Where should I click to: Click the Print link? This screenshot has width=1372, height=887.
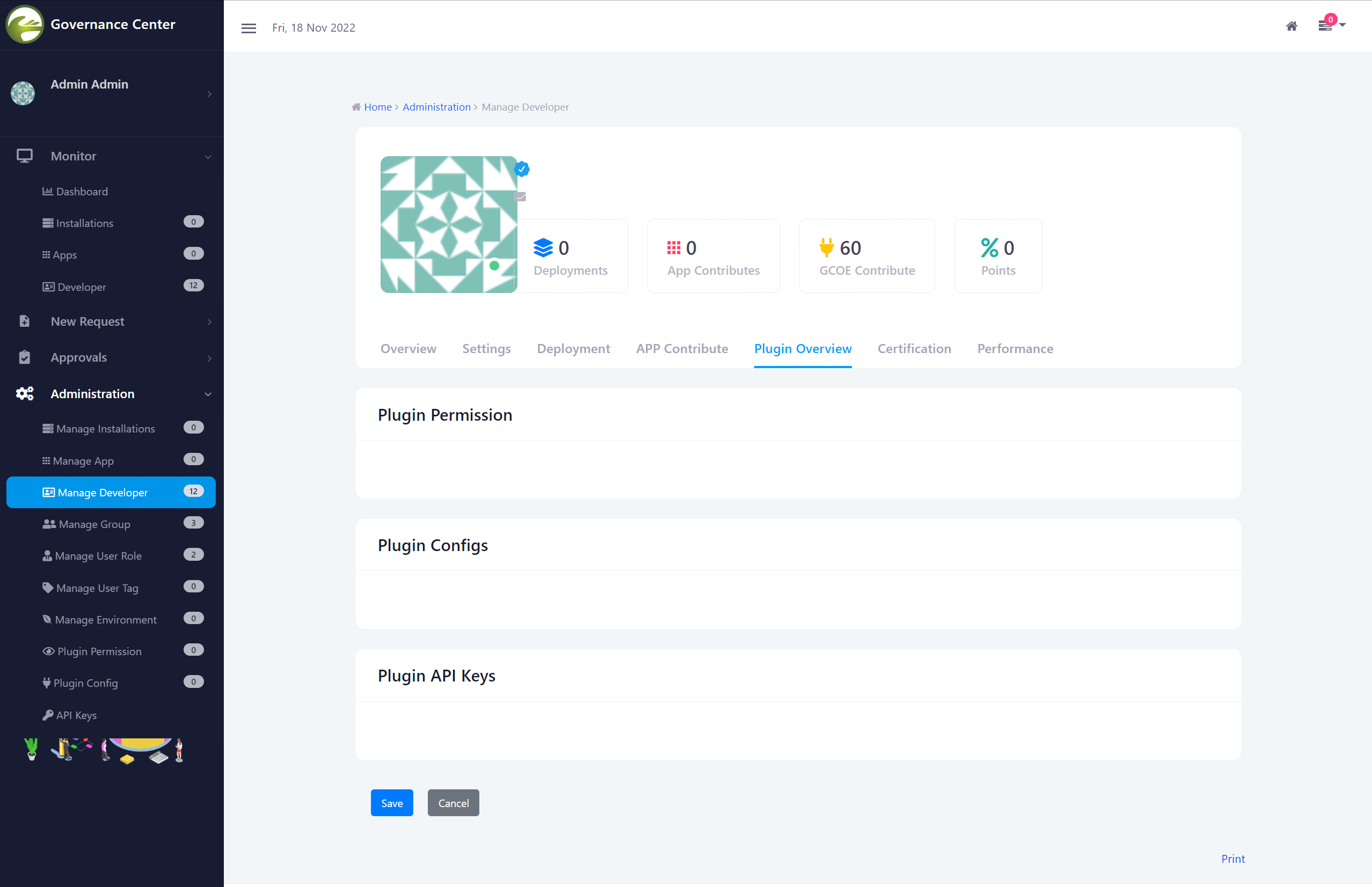tap(1232, 858)
